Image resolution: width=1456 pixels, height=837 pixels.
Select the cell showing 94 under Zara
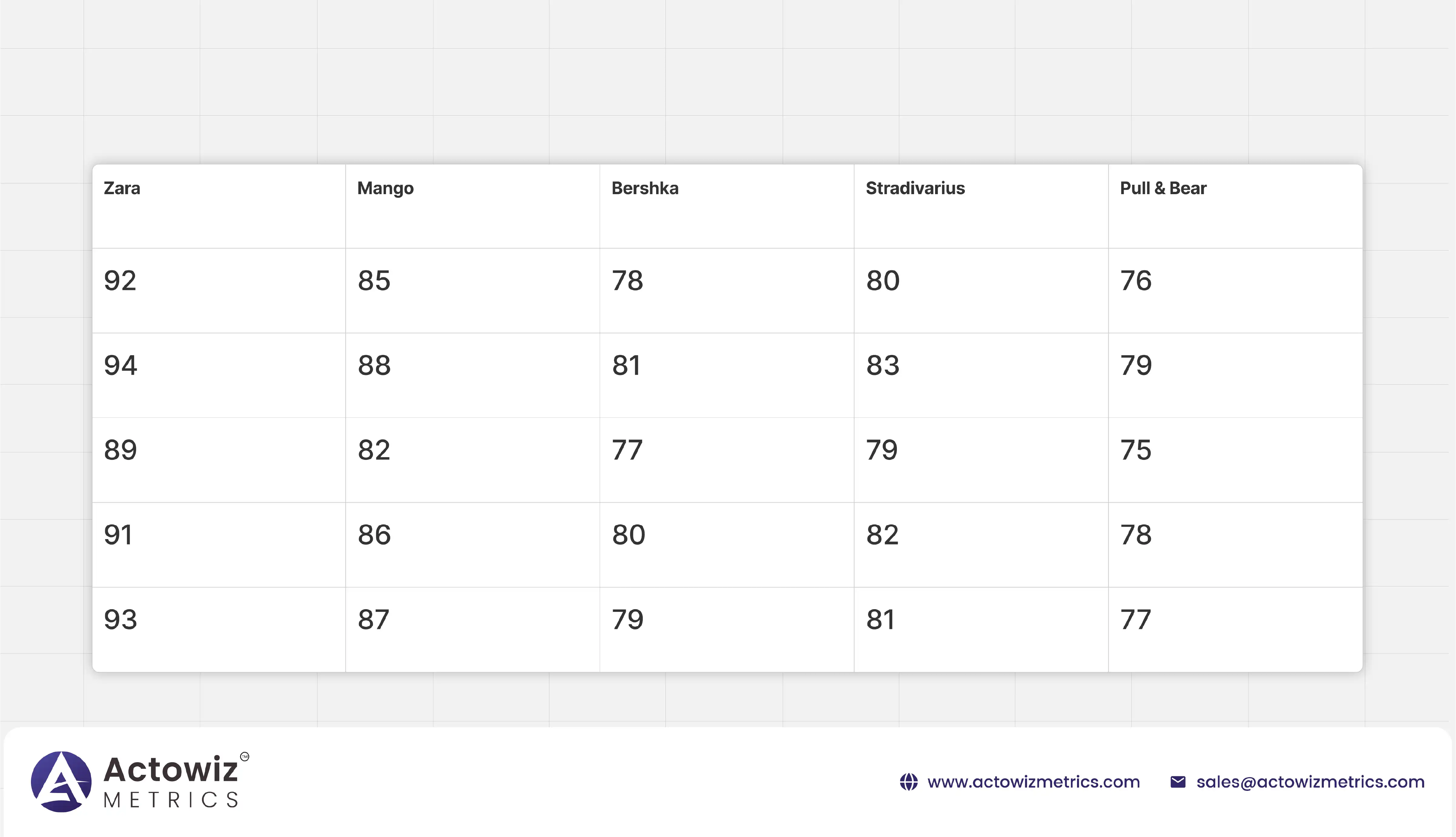(121, 365)
